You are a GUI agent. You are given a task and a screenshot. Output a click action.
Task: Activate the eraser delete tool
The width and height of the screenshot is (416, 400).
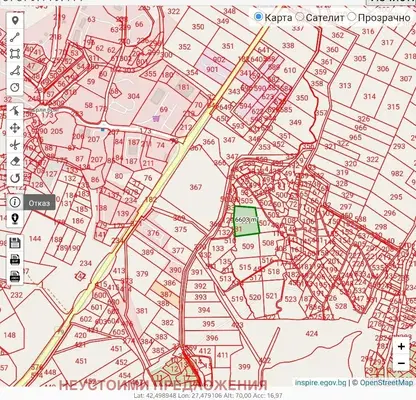[x=15, y=161]
